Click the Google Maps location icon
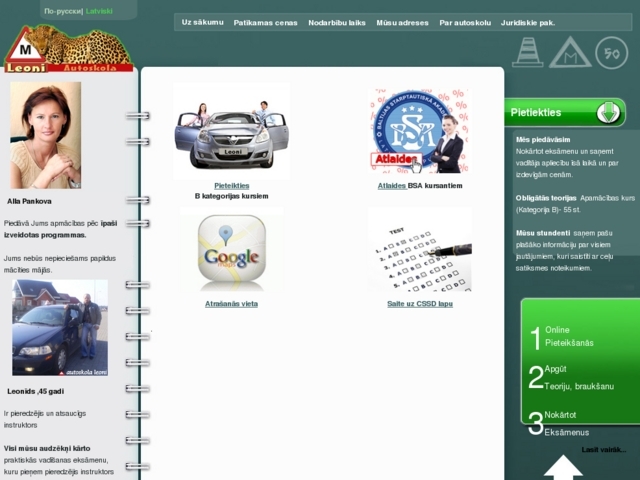This screenshot has height=480, width=640. click(x=231, y=252)
